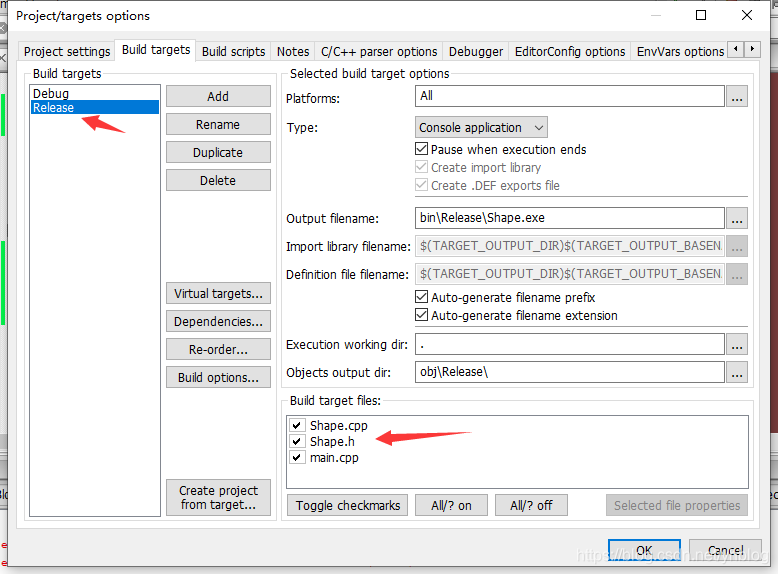Switch to the Project settings tab
778x574 pixels.
coord(67,52)
